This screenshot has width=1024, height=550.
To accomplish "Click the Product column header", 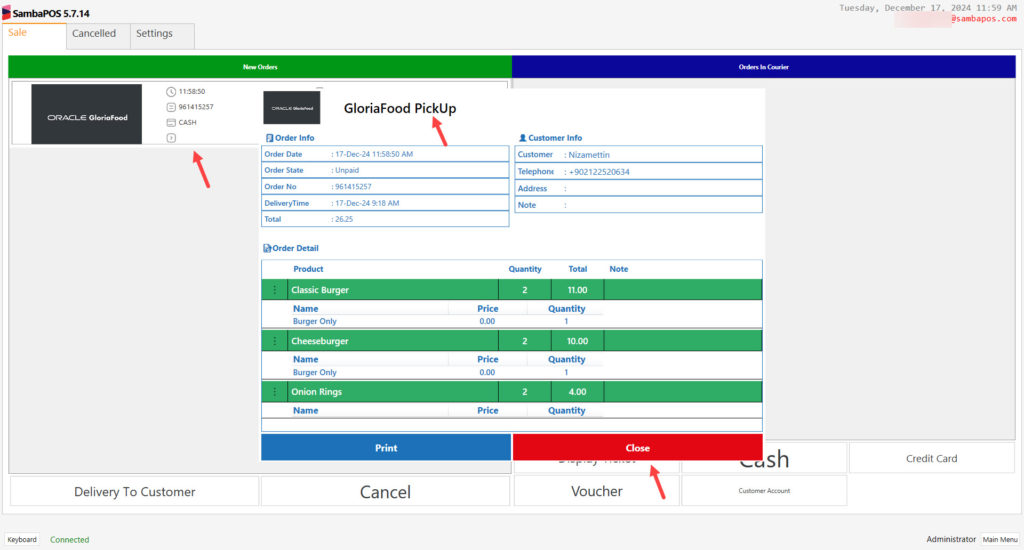I will click(308, 268).
